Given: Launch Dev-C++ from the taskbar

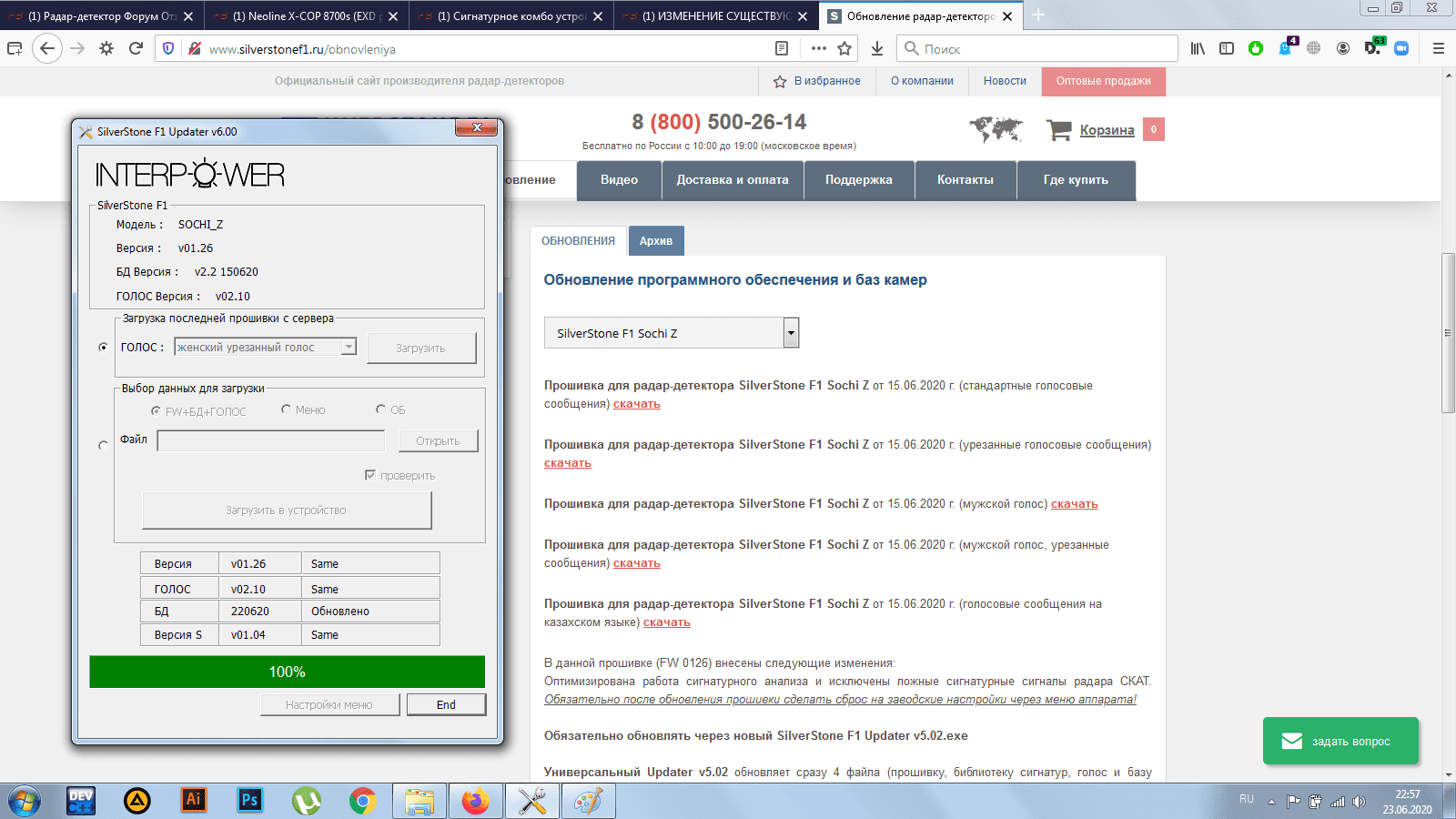Looking at the screenshot, I should [81, 801].
